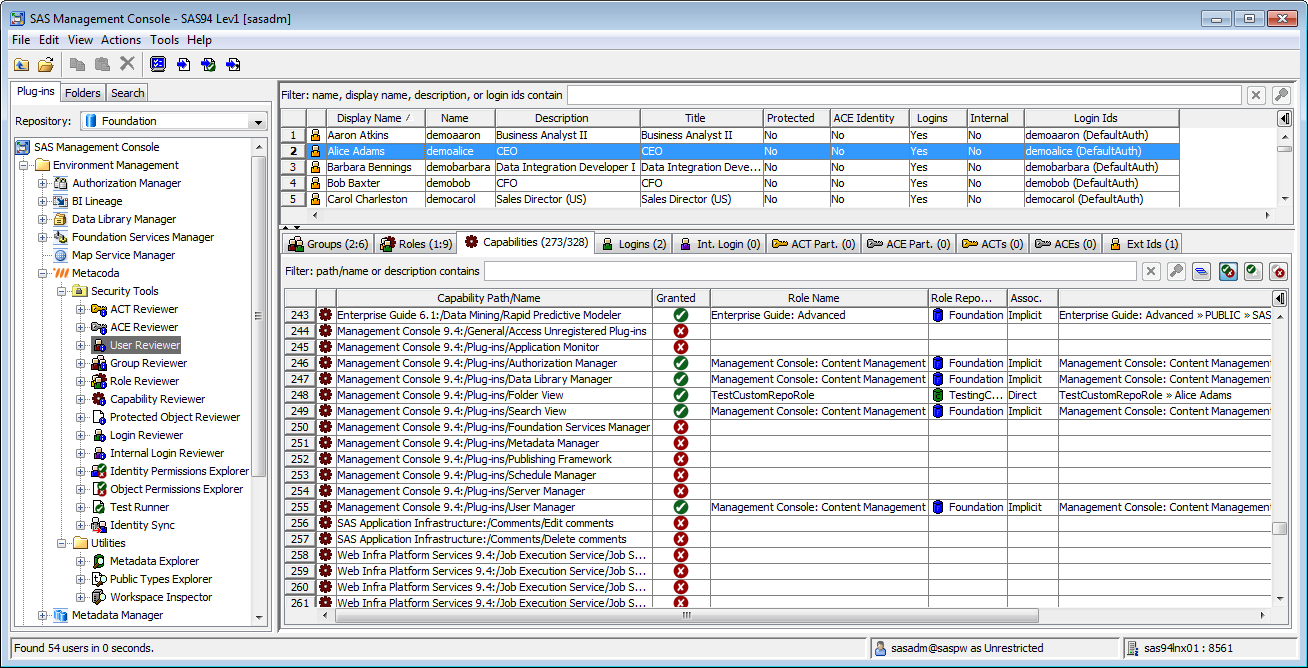Open the Repository Foundation dropdown

tap(259, 121)
